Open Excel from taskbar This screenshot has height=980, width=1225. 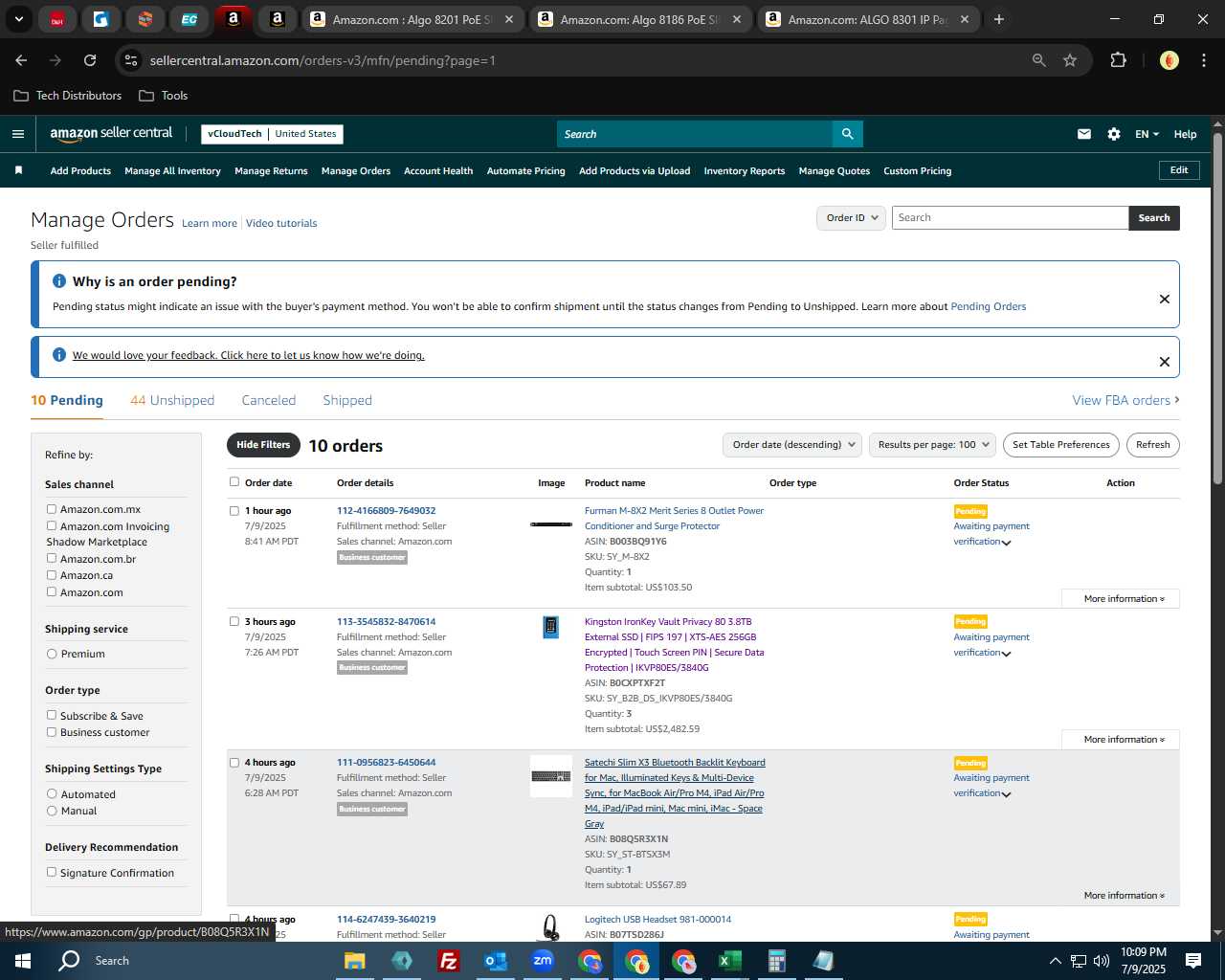pyautogui.click(x=730, y=961)
